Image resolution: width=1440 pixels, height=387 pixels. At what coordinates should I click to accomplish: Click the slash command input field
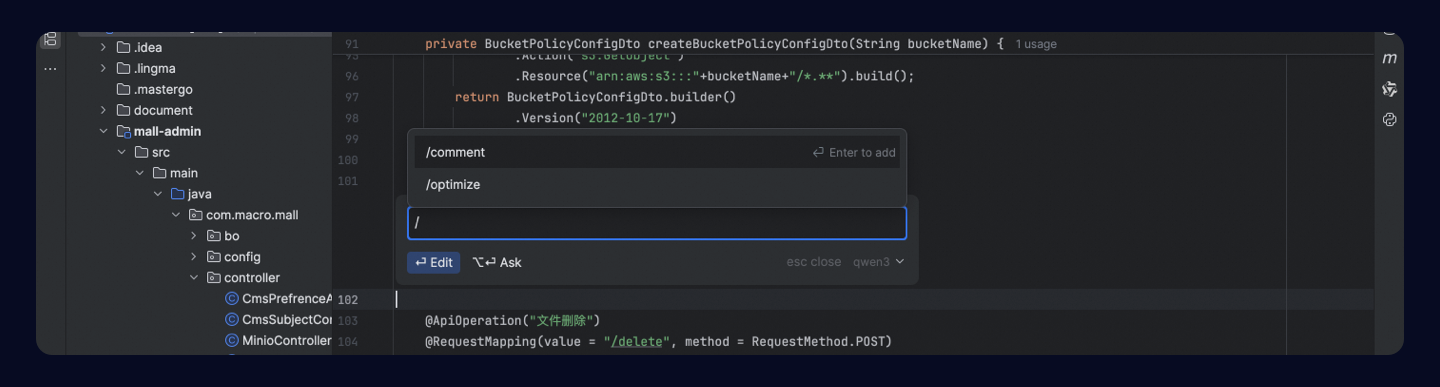point(657,223)
